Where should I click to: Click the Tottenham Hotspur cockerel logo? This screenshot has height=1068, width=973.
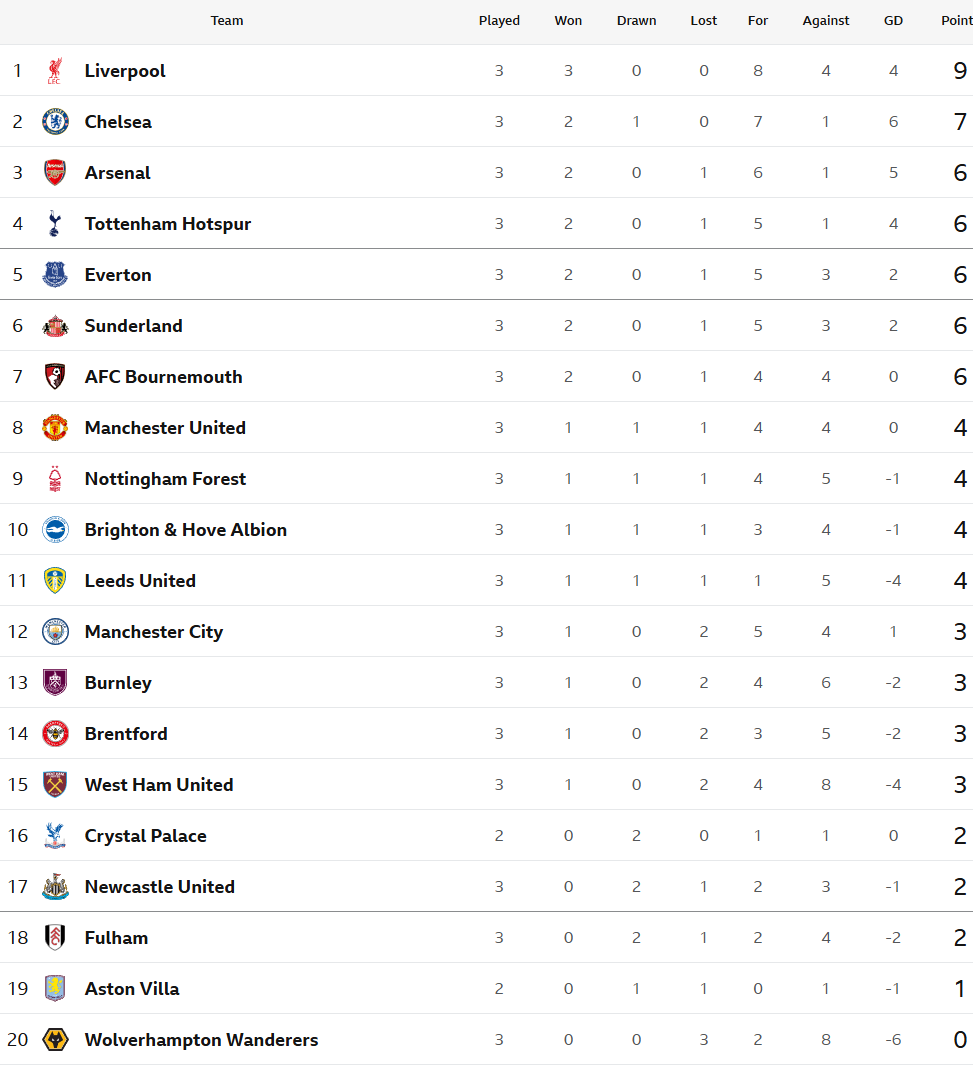[55, 224]
